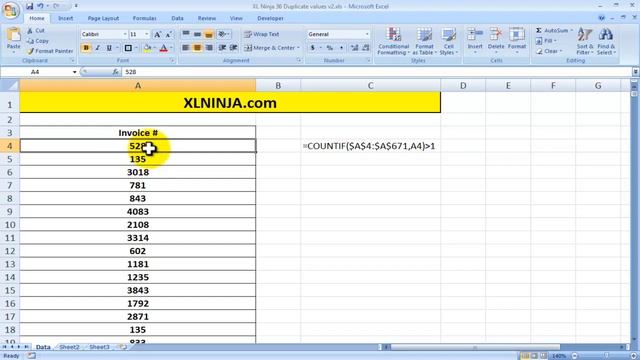The height and width of the screenshot is (360, 640).
Task: Click the yellow Fill Color button
Action: [x=147, y=48]
